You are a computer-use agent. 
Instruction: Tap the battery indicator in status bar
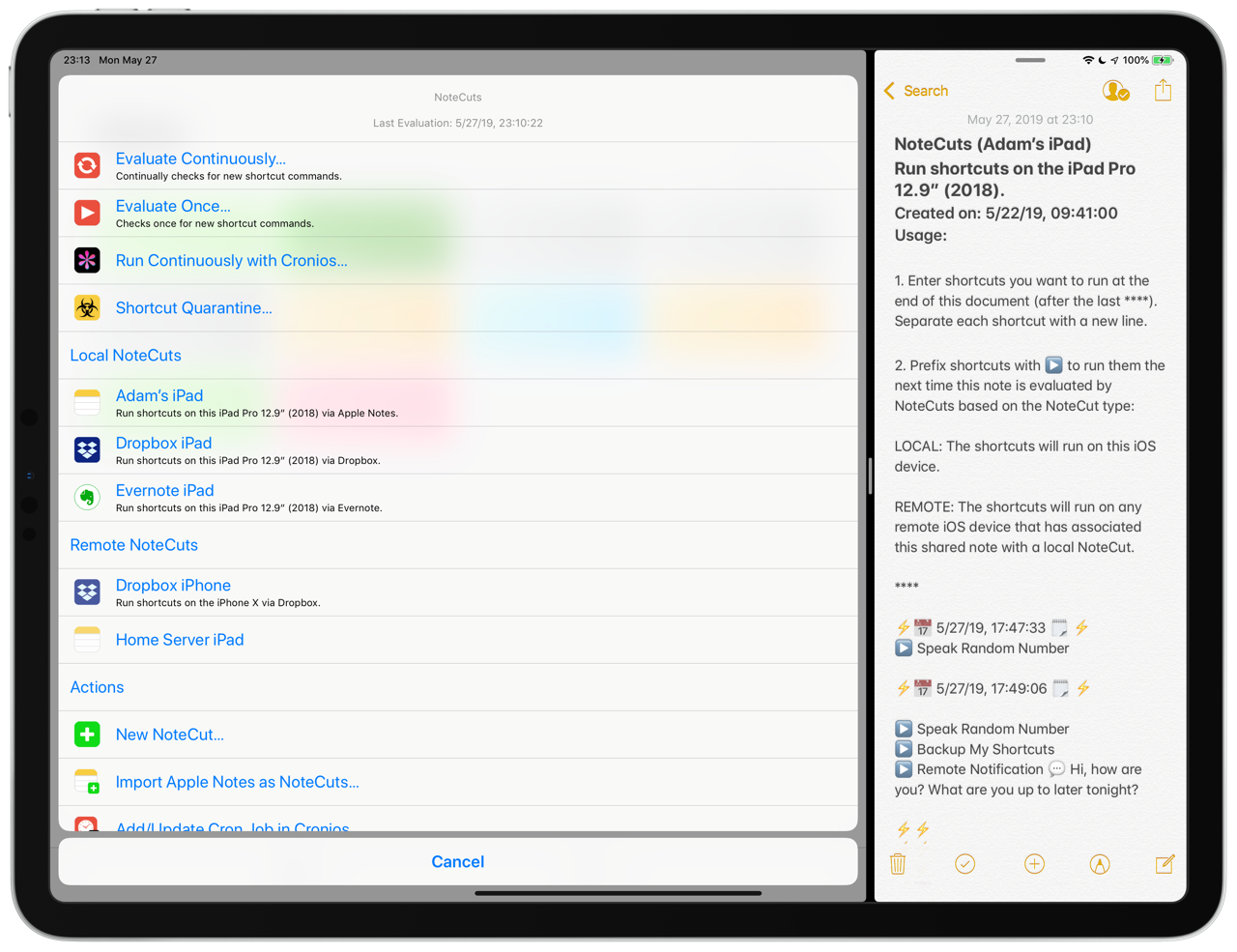[x=1163, y=60]
